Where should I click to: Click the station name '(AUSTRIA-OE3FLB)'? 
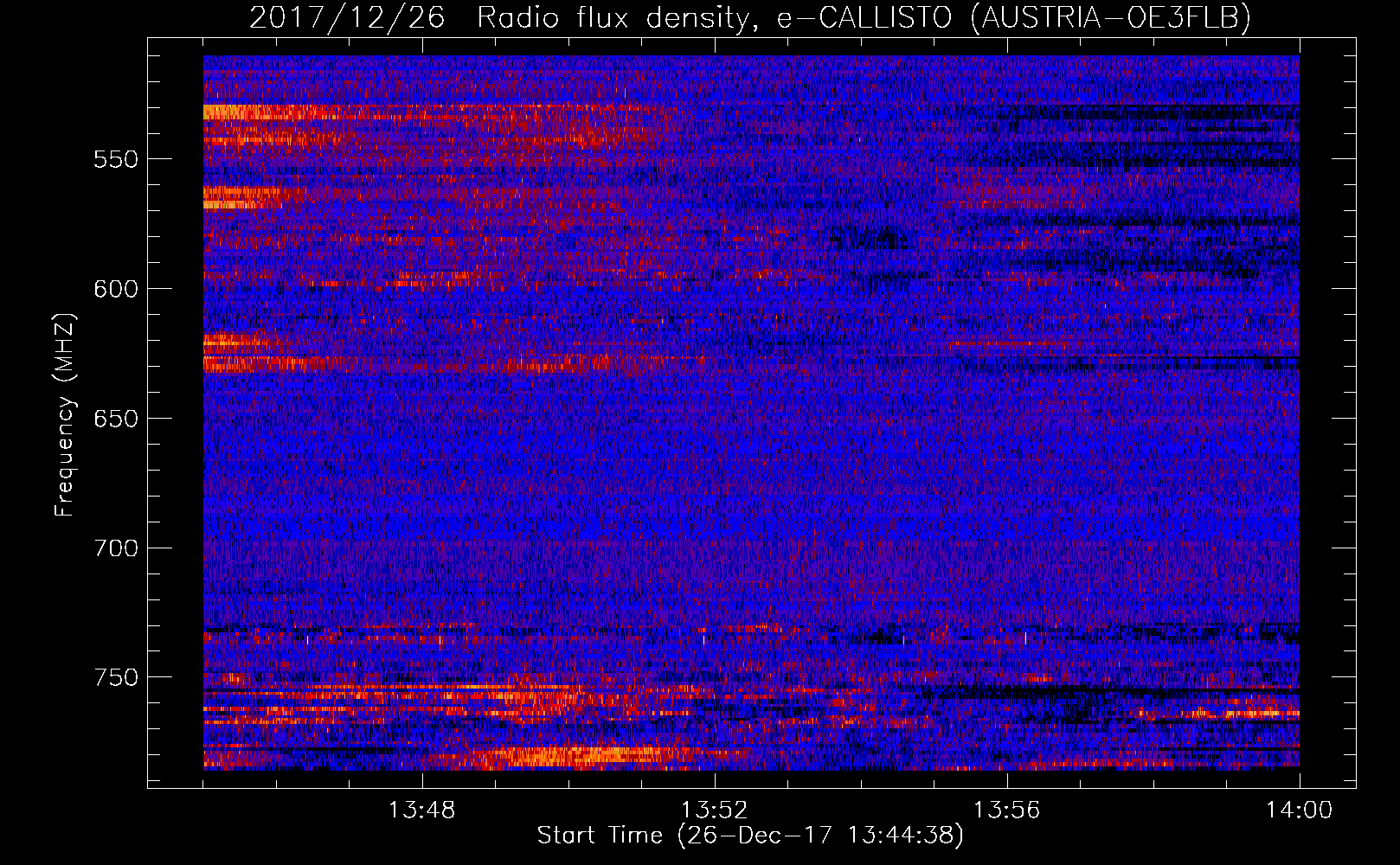[x=1111, y=18]
